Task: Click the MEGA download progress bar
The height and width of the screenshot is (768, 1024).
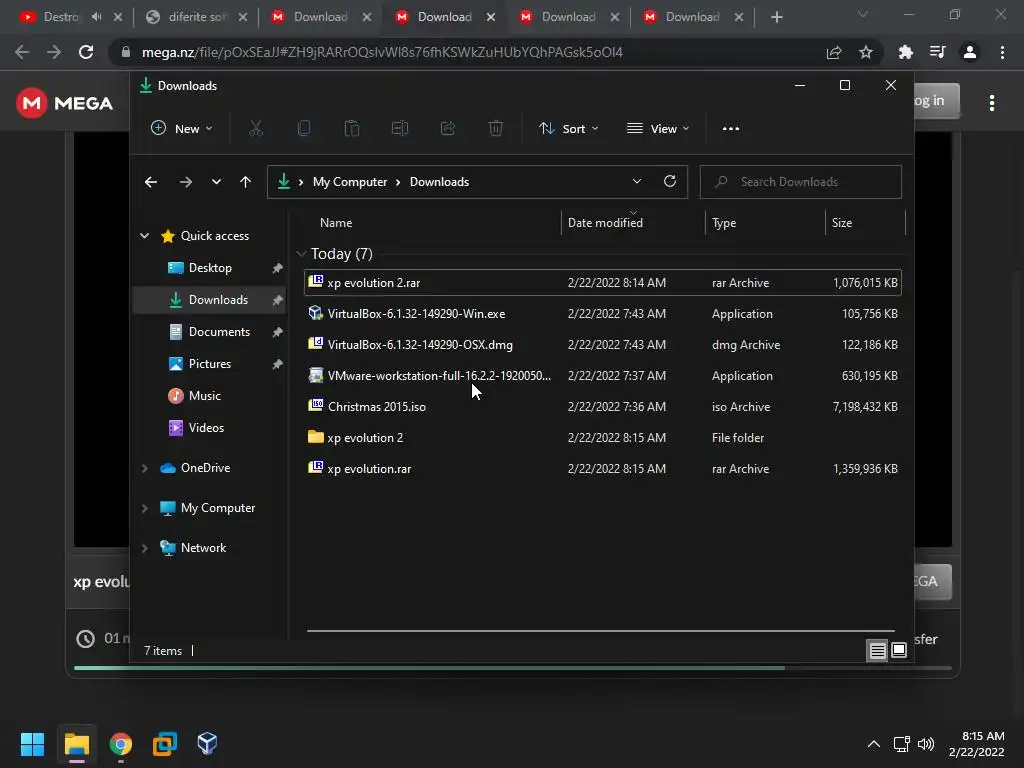Action: (513, 668)
